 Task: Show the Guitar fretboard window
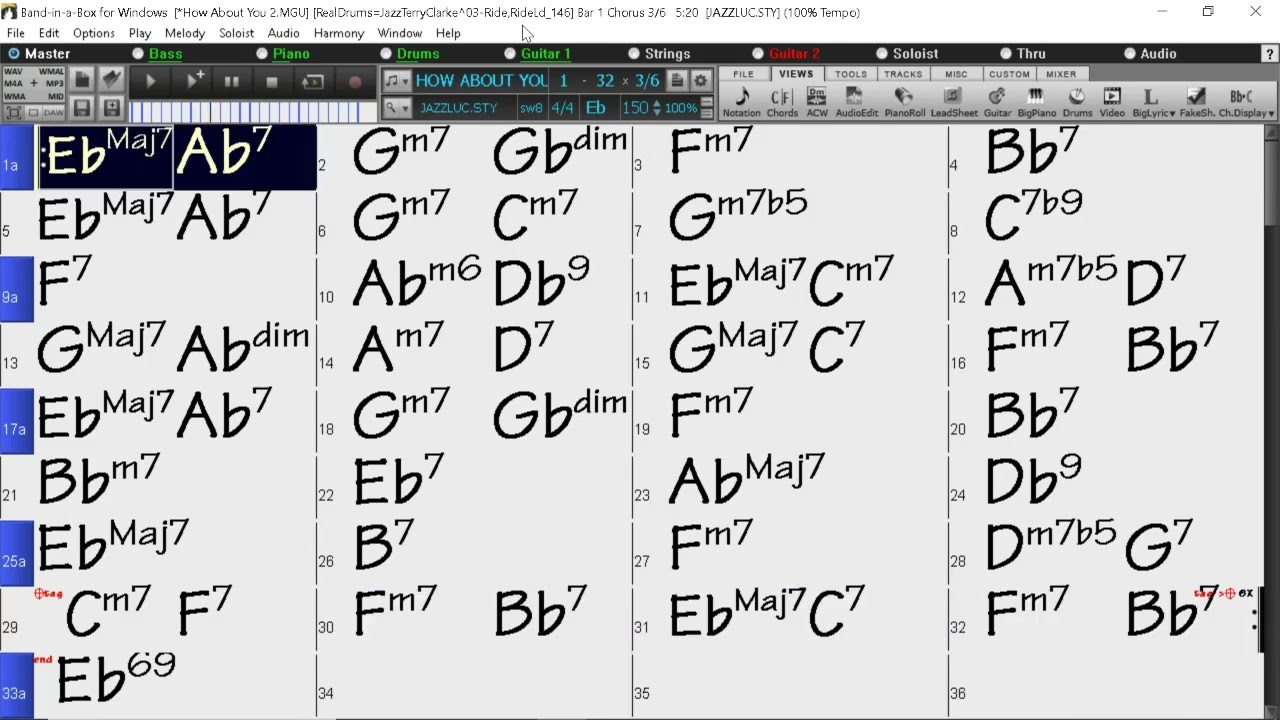pos(997,102)
